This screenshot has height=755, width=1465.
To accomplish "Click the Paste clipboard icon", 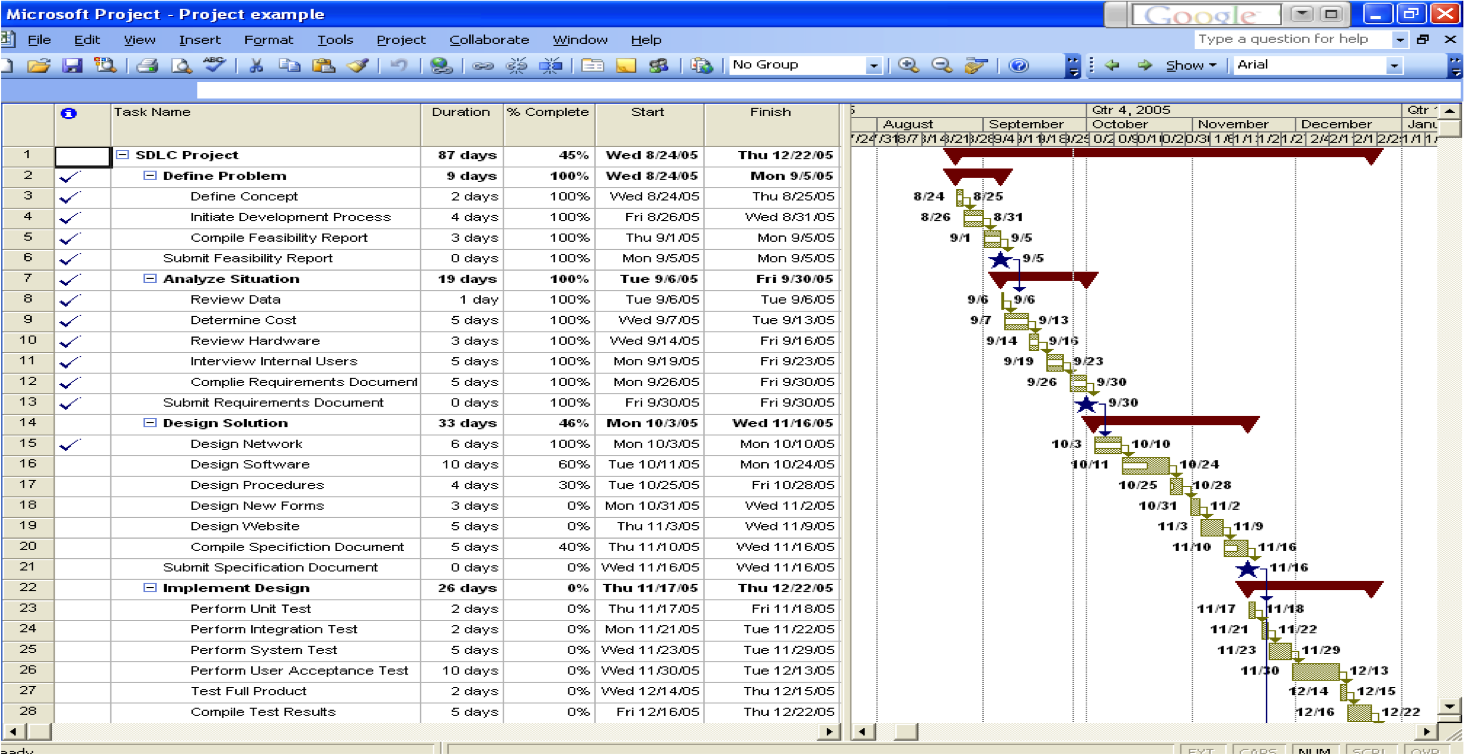I will 322,65.
